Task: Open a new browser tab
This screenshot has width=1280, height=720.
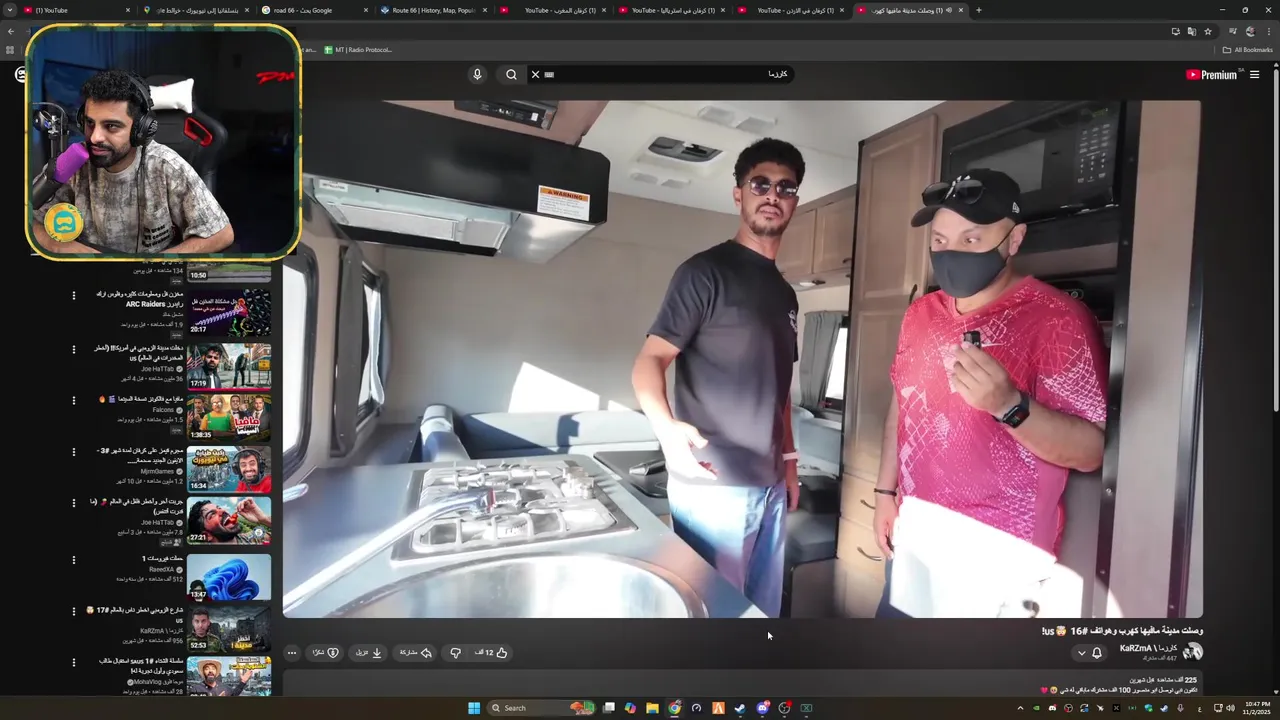Action: point(978,10)
